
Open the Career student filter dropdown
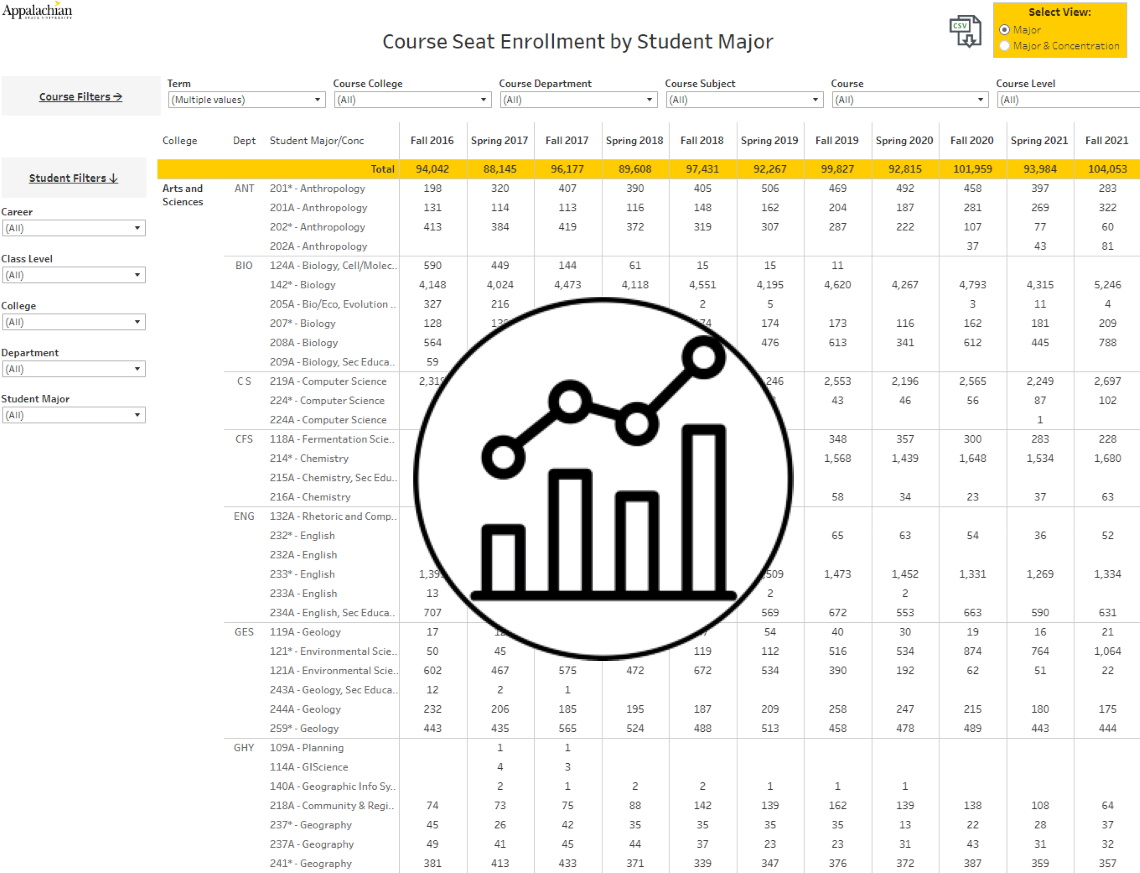(73, 228)
